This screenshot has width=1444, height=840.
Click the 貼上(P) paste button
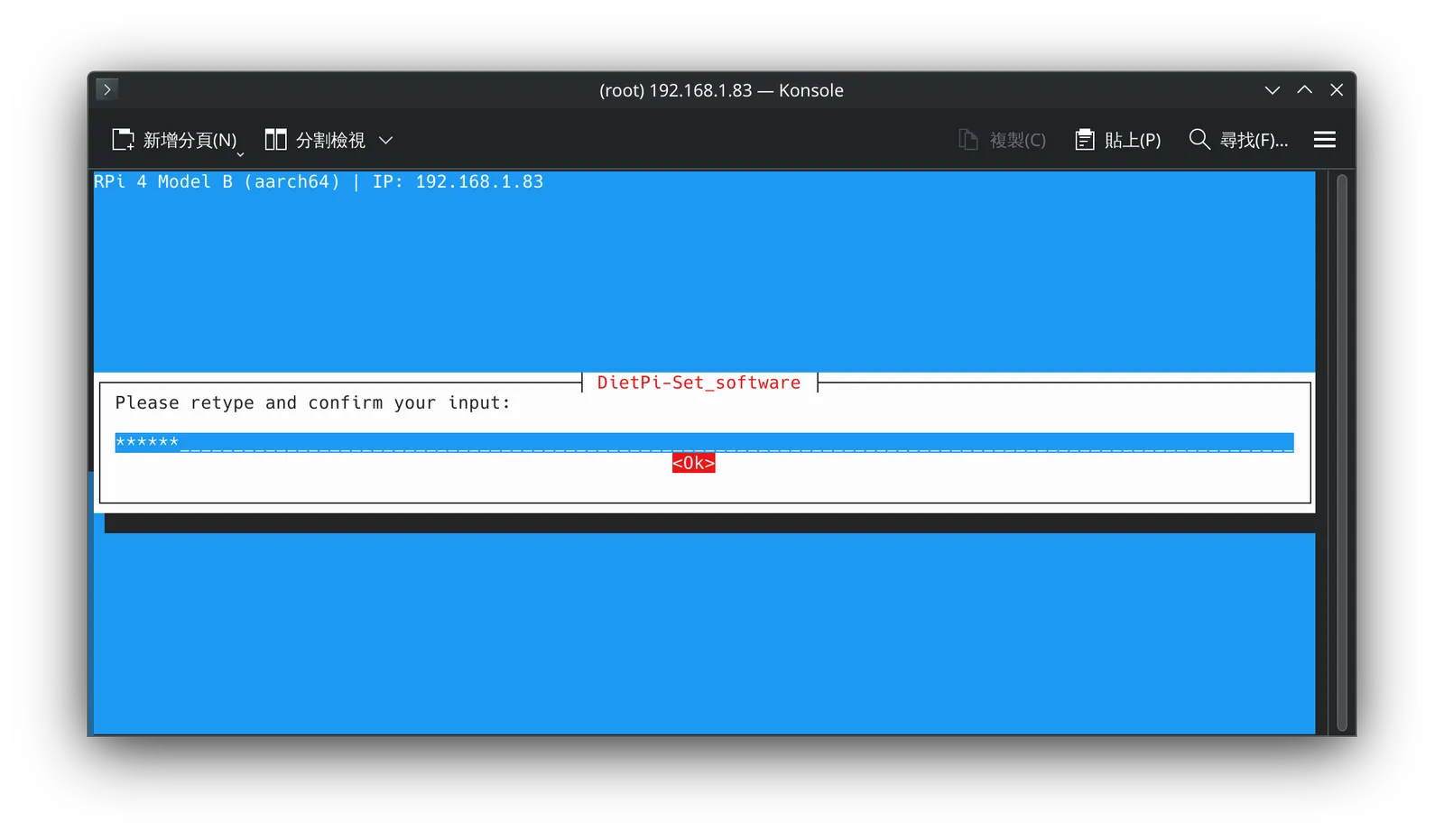click(1117, 140)
